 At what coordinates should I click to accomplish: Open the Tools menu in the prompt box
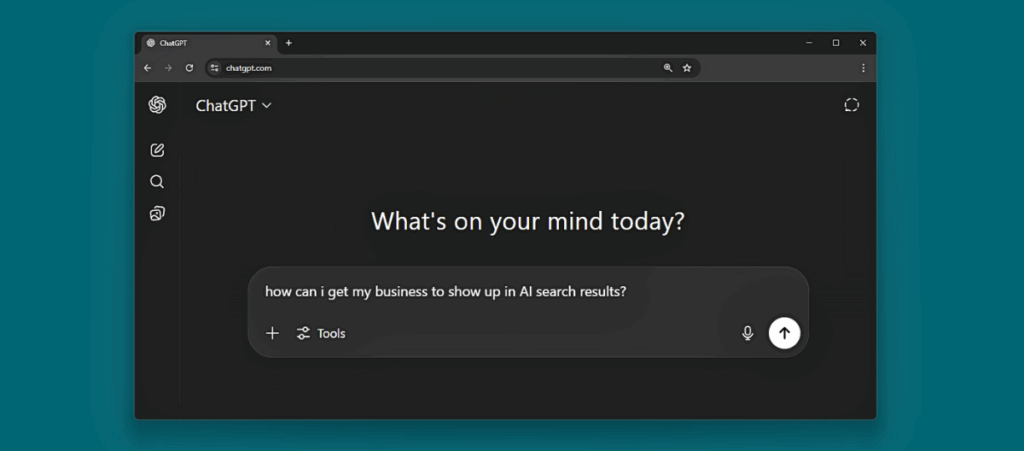(x=321, y=334)
